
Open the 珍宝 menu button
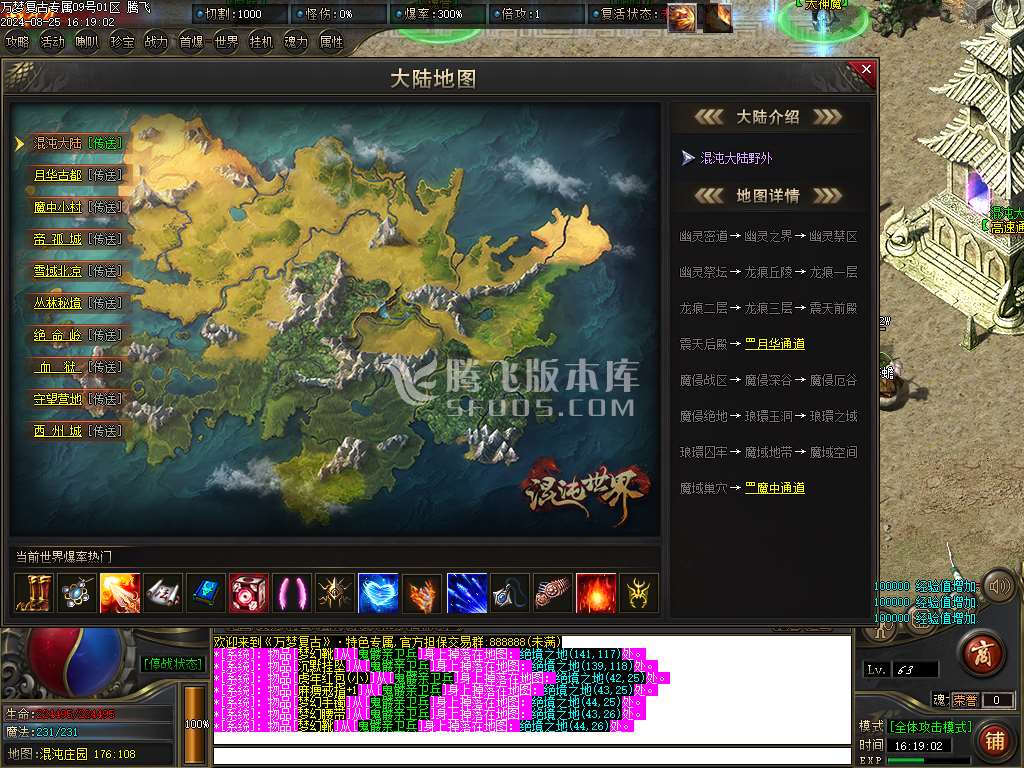122,42
